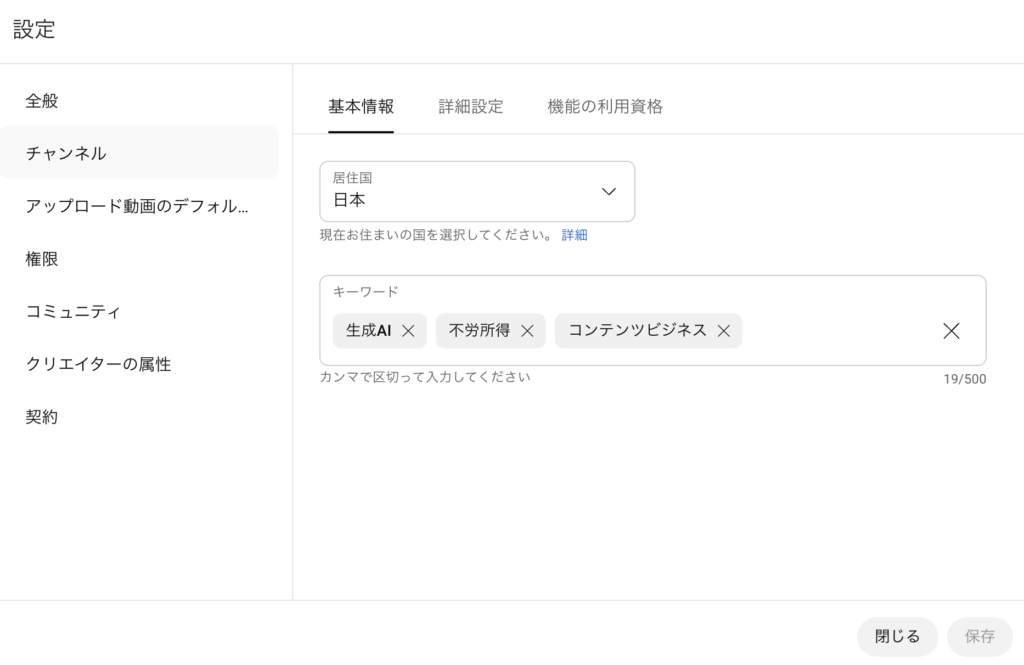Open 全般 settings in the sidebar
This screenshot has width=1024, height=665.
click(42, 101)
